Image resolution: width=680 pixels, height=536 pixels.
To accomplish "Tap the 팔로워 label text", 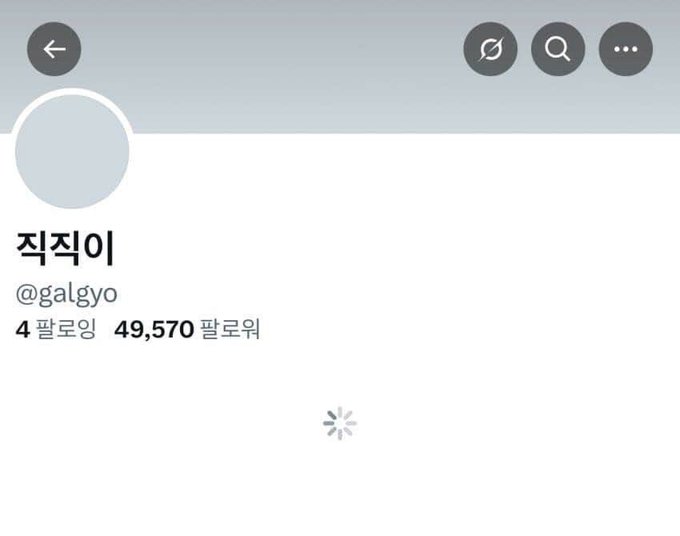I will click(230, 329).
